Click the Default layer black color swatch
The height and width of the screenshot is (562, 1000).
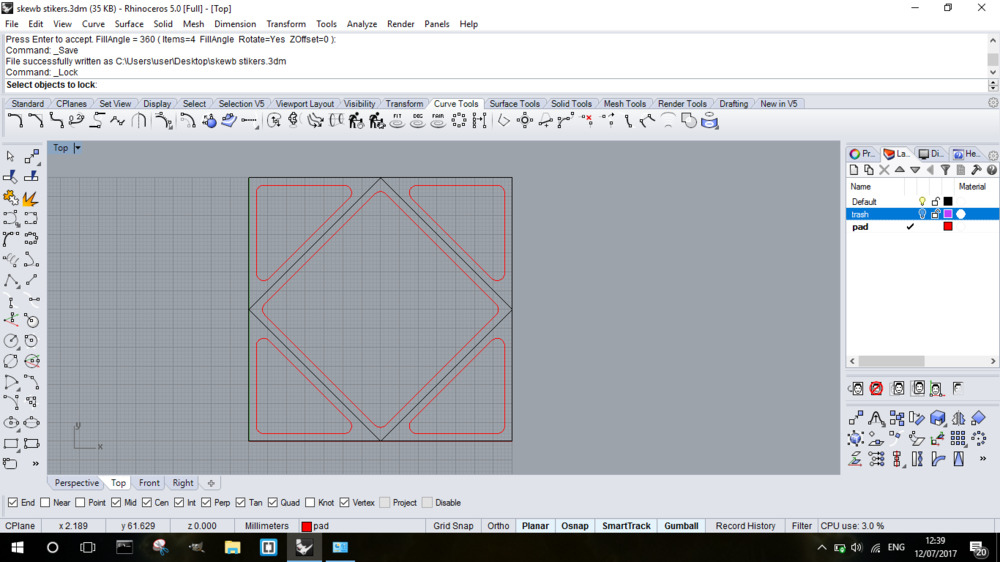click(948, 202)
